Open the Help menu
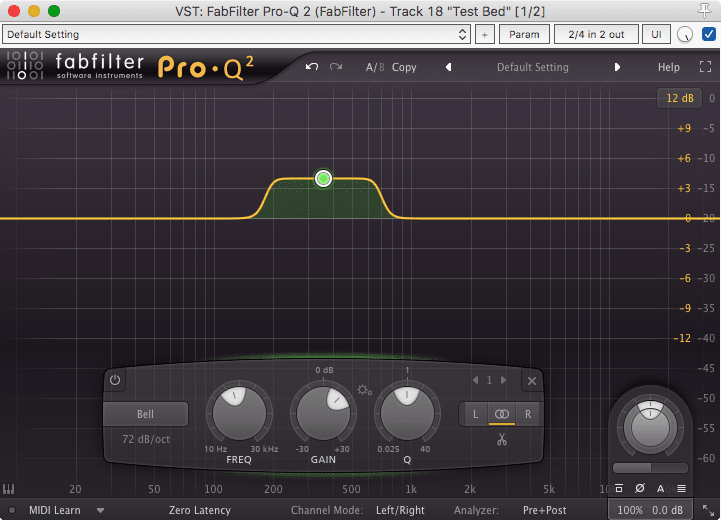 click(x=668, y=68)
